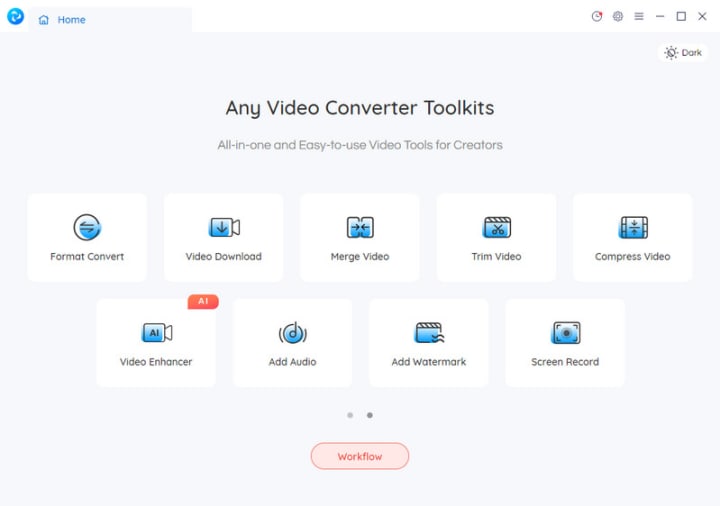Open the Trim Video scissors tool
Image resolution: width=720 pixels, height=506 pixels.
496,237
